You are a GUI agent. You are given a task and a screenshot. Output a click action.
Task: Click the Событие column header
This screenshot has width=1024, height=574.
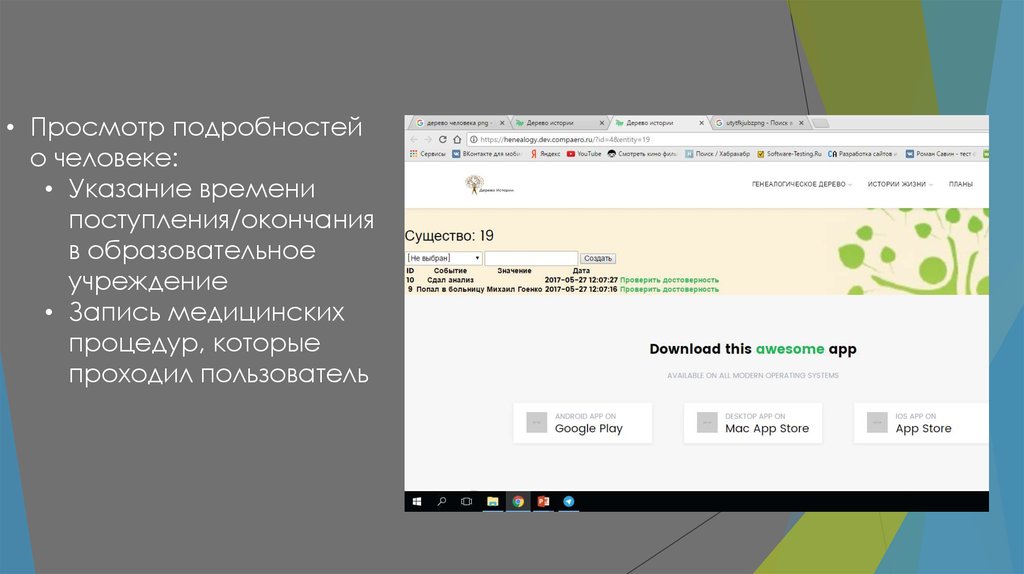click(x=451, y=270)
